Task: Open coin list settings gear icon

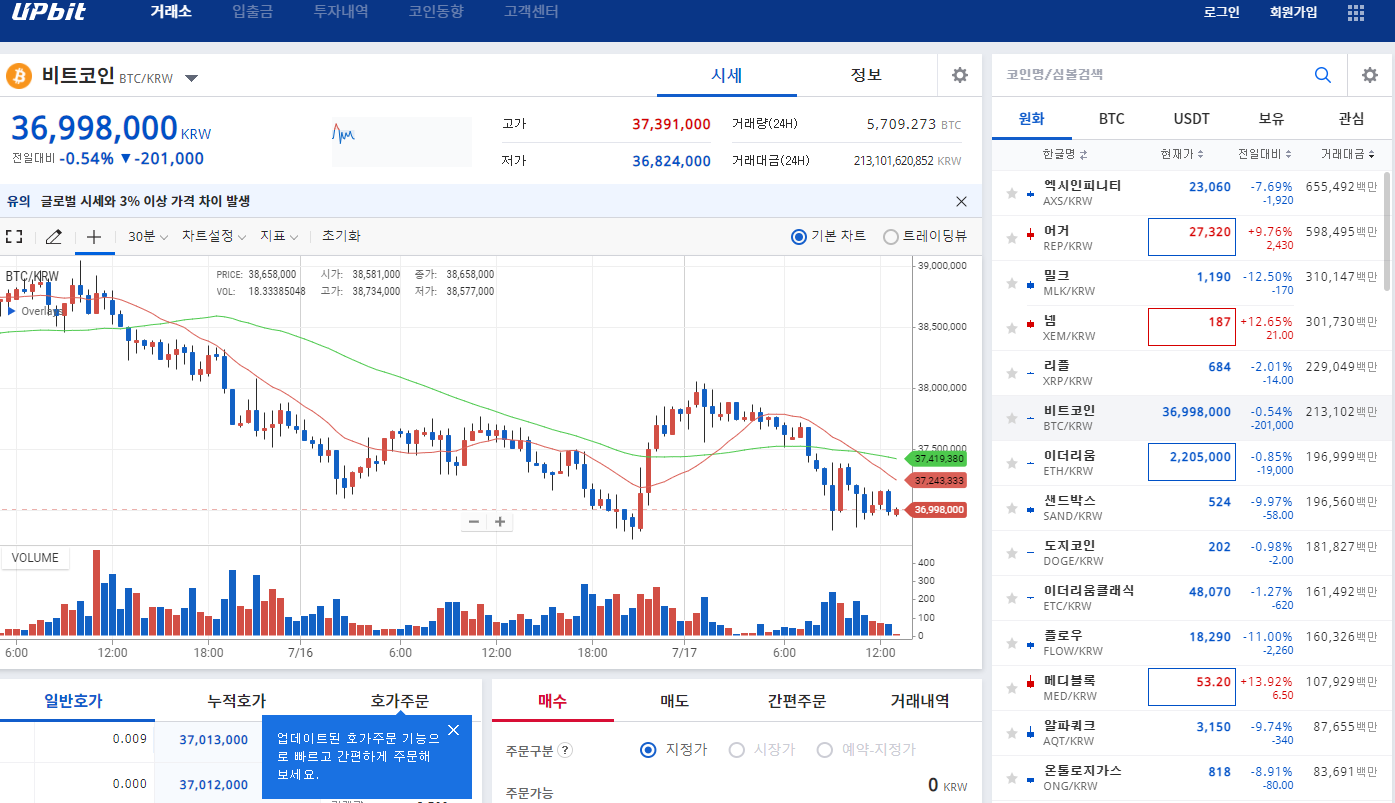Action: tap(1370, 75)
